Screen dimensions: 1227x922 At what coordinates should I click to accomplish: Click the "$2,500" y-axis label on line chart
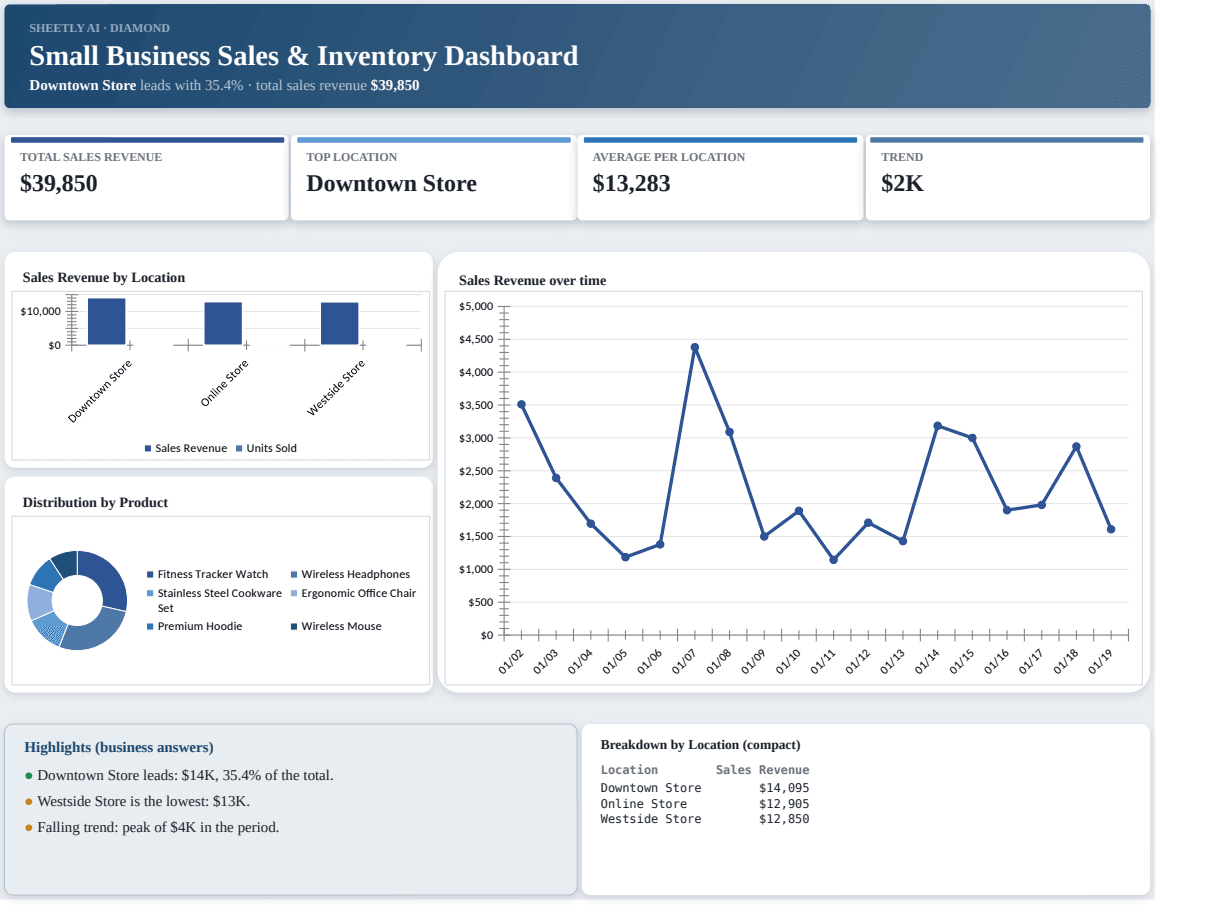coord(476,471)
